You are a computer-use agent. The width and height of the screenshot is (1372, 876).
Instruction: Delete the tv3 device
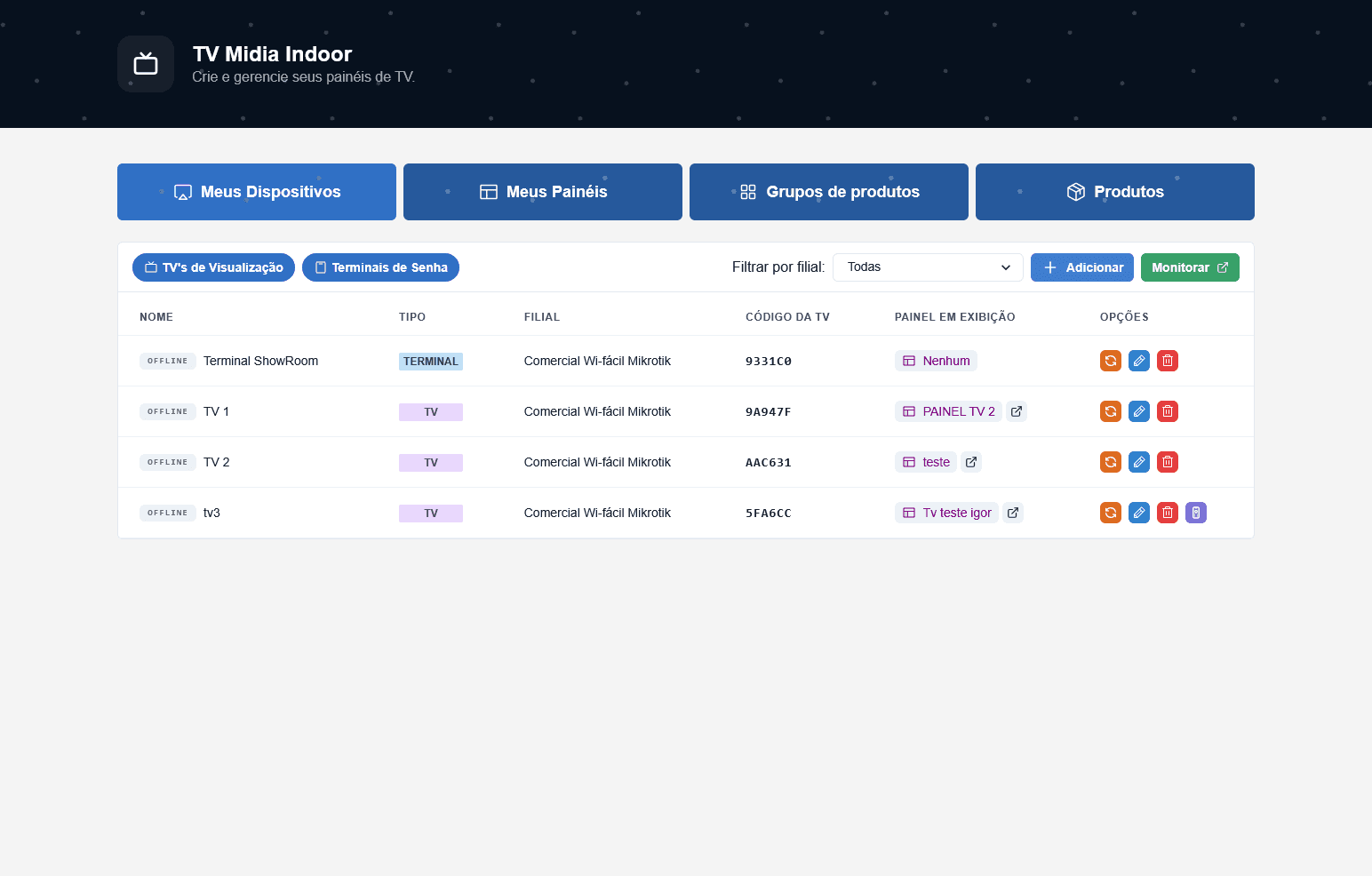coord(1168,513)
